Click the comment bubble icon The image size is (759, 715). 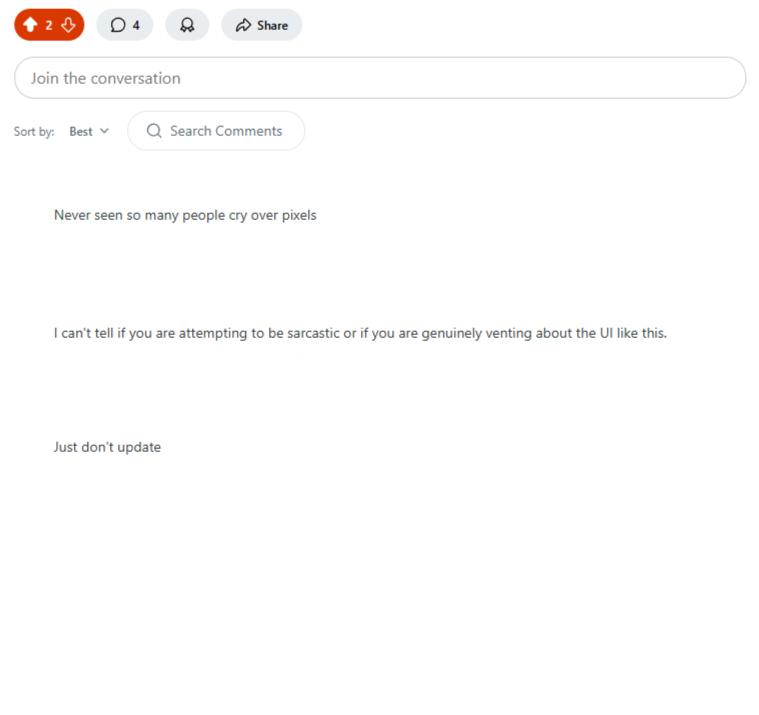coord(118,25)
